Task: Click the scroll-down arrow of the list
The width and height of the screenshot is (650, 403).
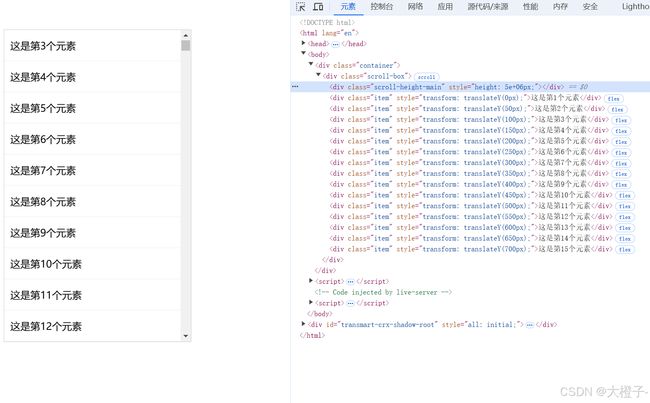Action: (185, 336)
